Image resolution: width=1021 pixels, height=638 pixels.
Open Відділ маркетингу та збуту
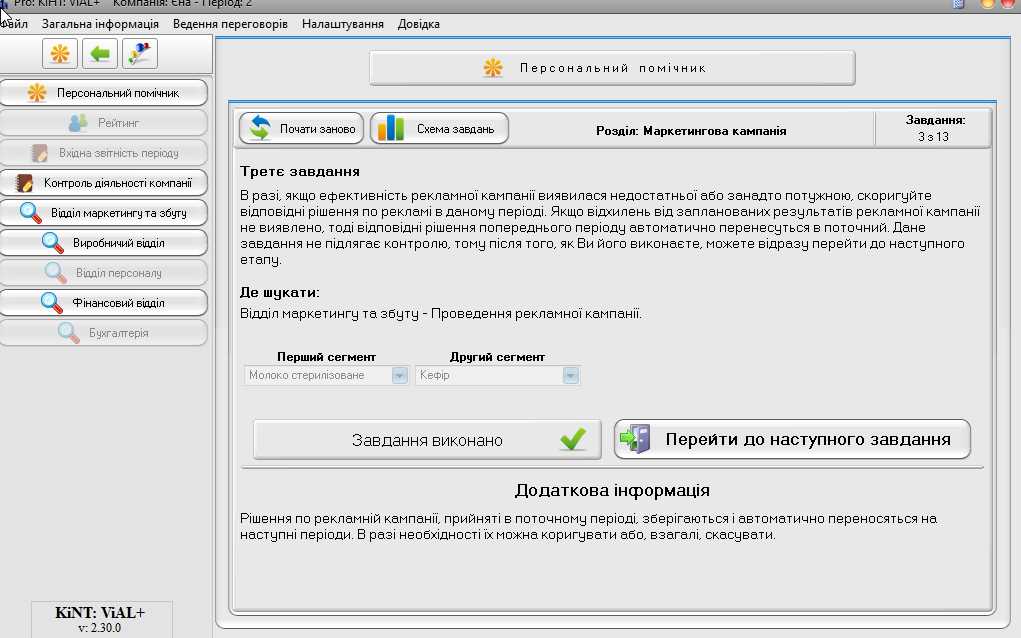pyautogui.click(x=104, y=213)
